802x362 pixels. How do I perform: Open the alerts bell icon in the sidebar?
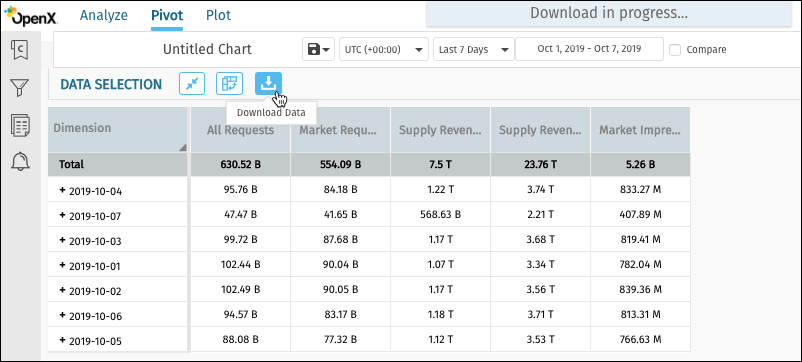click(20, 162)
